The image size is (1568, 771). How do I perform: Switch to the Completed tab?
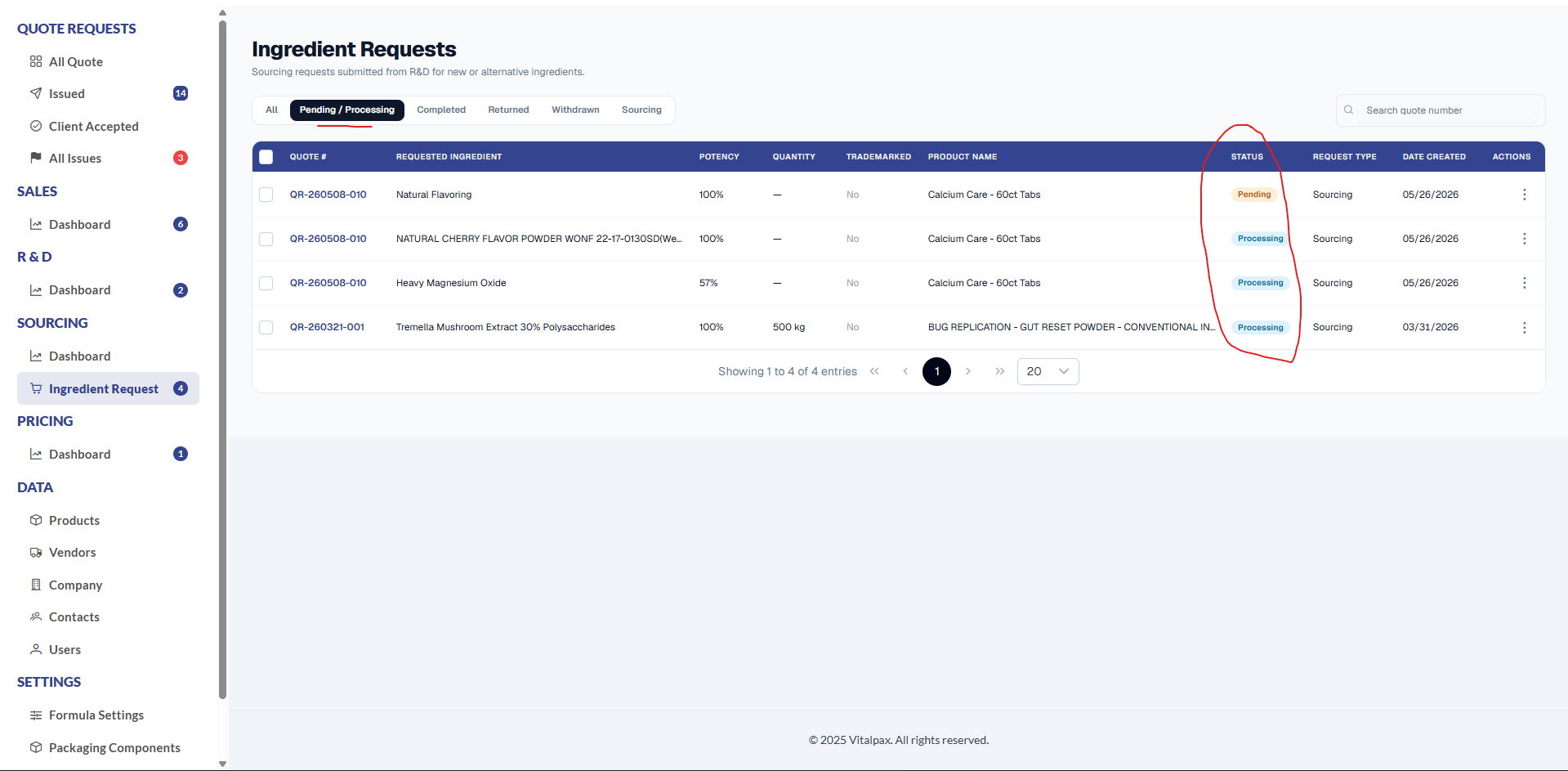[441, 110]
